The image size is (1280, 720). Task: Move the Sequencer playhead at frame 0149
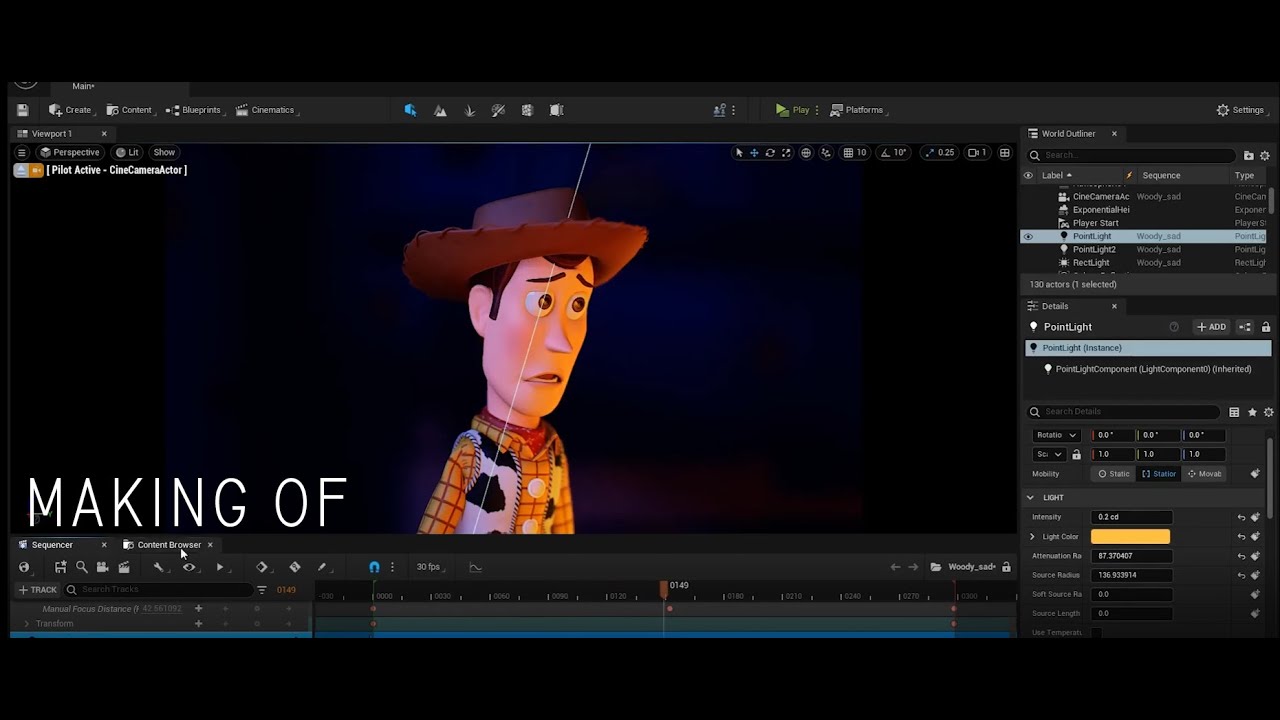click(x=664, y=588)
